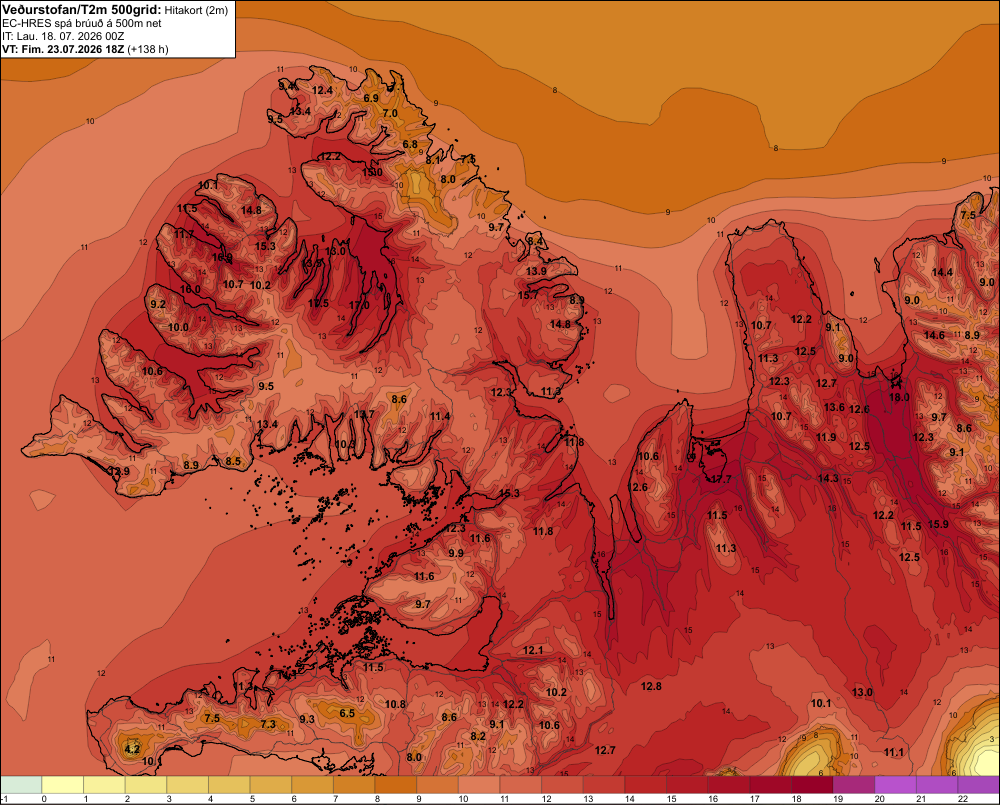Viewport: 1000px width, 805px height.
Task: Click the title 'Veðurstofan/T2m 500grid:'
Action: tap(82, 10)
